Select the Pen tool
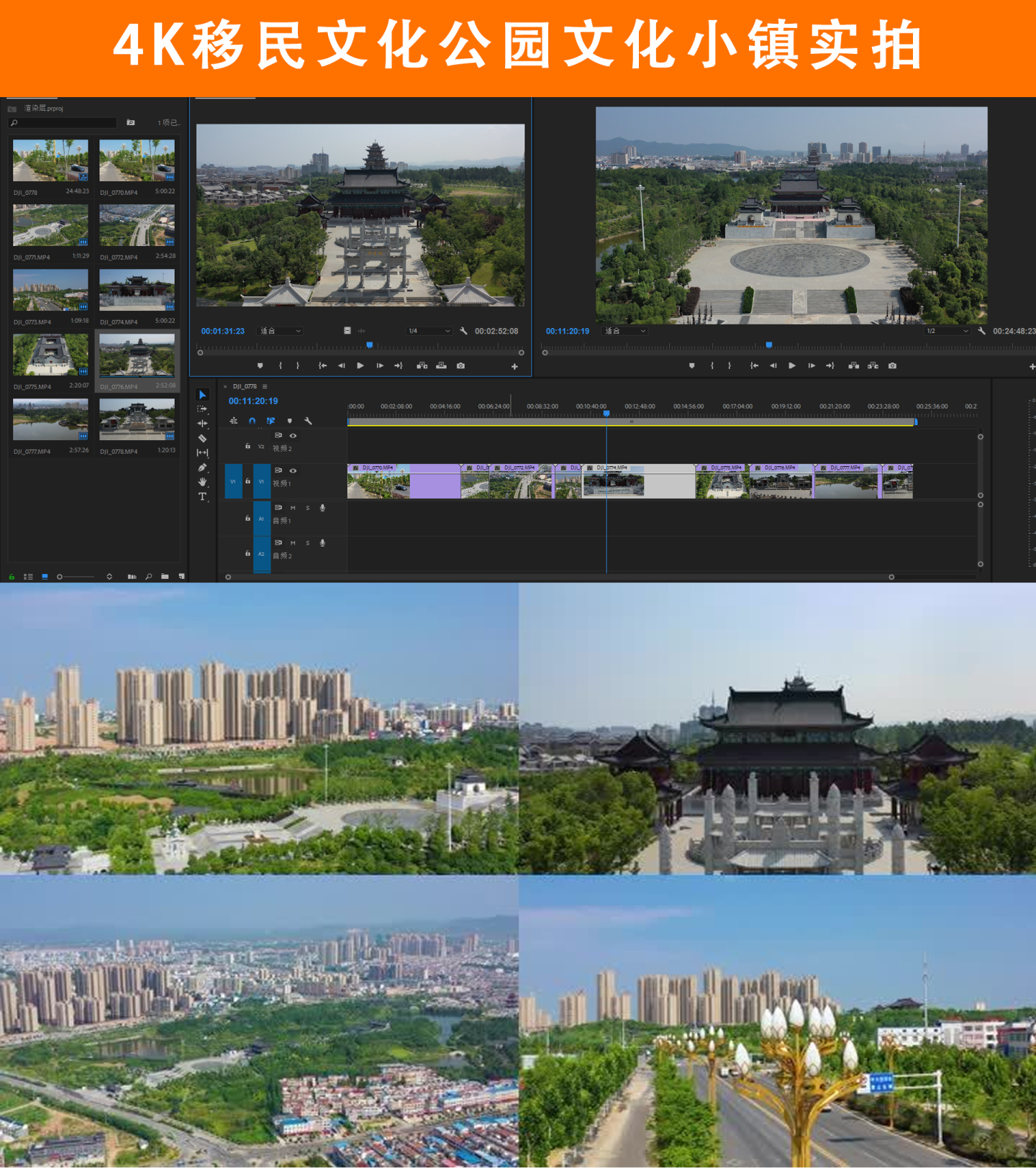Screen dimensions: 1036x1168 [x=202, y=467]
